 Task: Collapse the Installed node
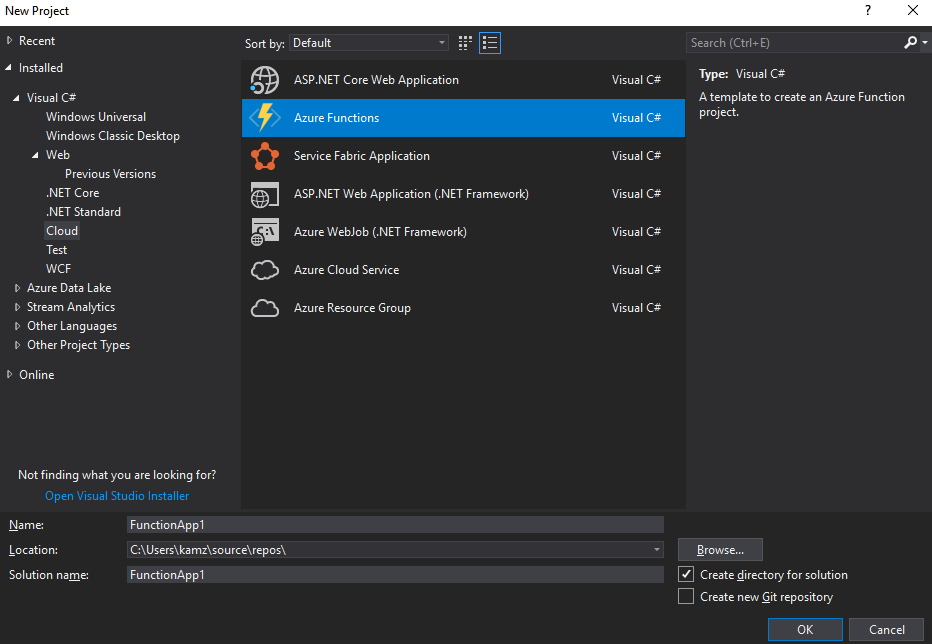pos(8,68)
